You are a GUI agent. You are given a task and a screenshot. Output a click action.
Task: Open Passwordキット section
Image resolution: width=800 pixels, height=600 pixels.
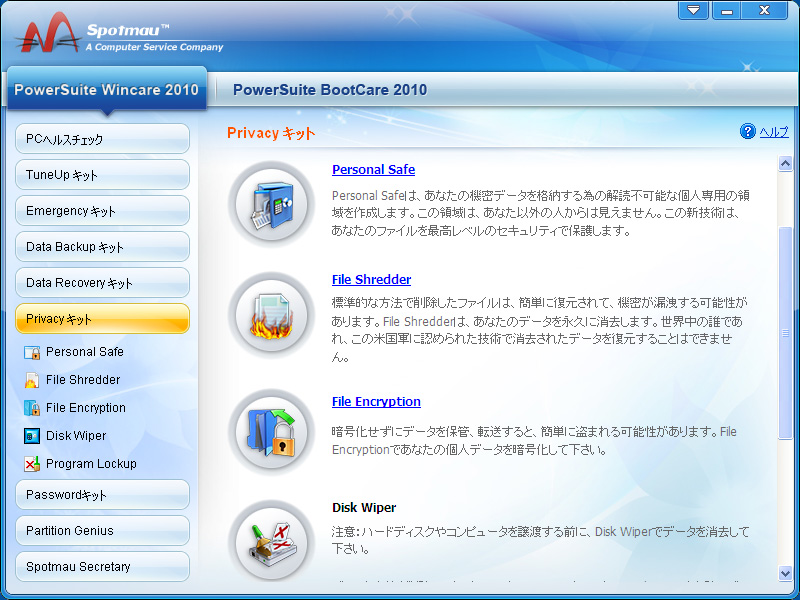coord(103,495)
